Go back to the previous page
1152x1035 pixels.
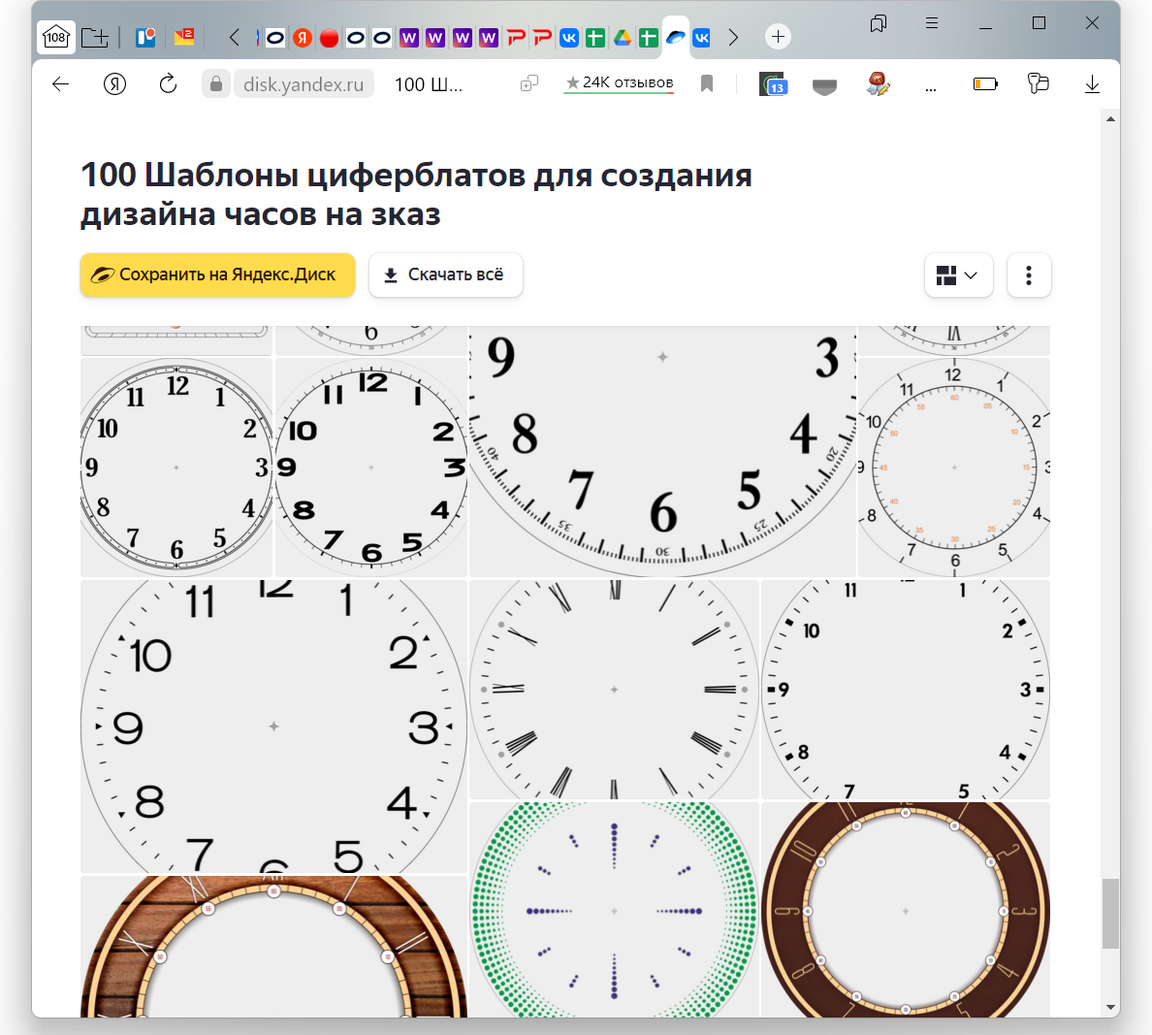pos(60,84)
